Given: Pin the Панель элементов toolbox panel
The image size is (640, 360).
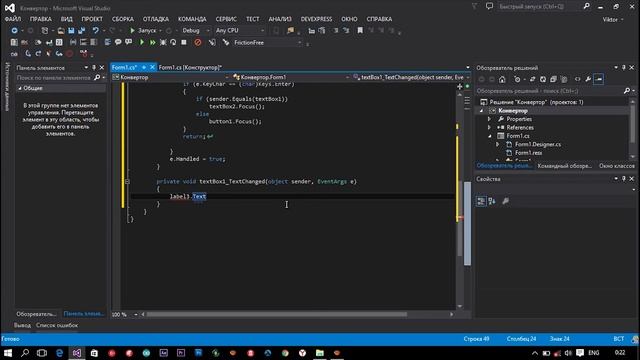Looking at the screenshot, I should 94,67.
